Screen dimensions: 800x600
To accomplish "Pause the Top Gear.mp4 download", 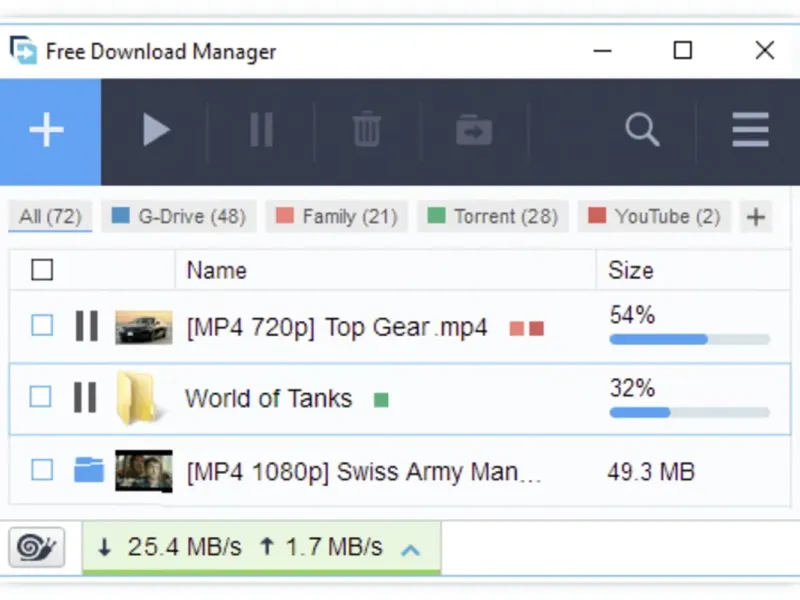I will tap(86, 326).
